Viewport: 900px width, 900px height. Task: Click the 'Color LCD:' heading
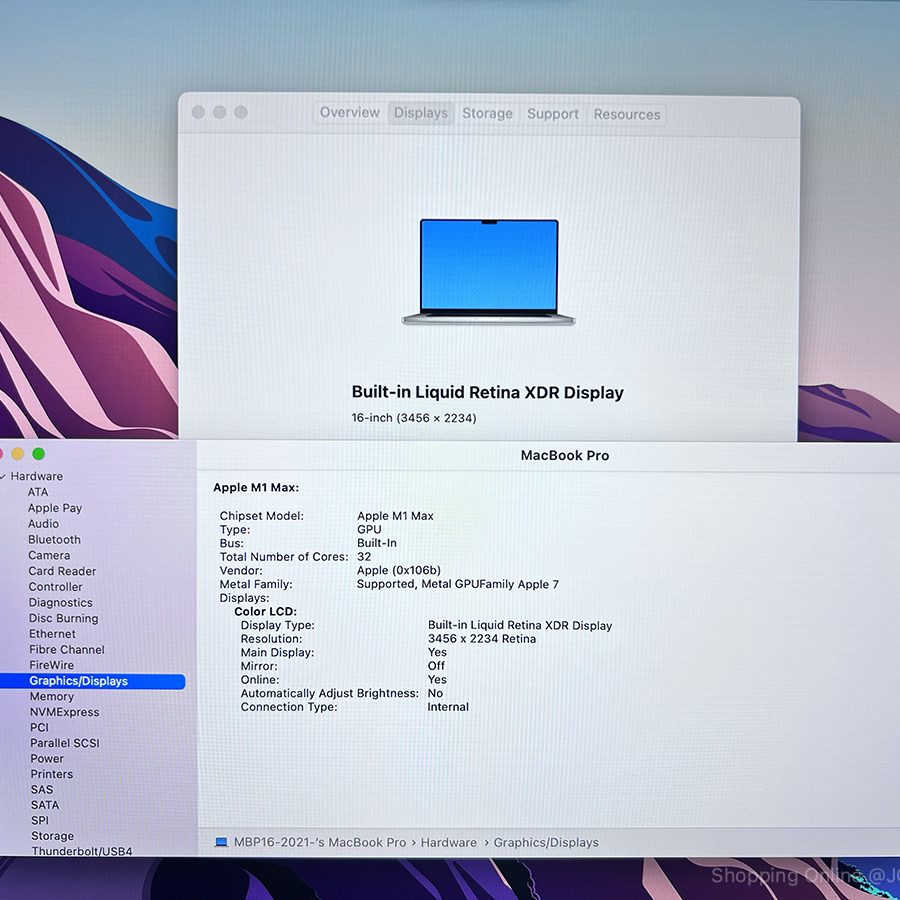[265, 611]
